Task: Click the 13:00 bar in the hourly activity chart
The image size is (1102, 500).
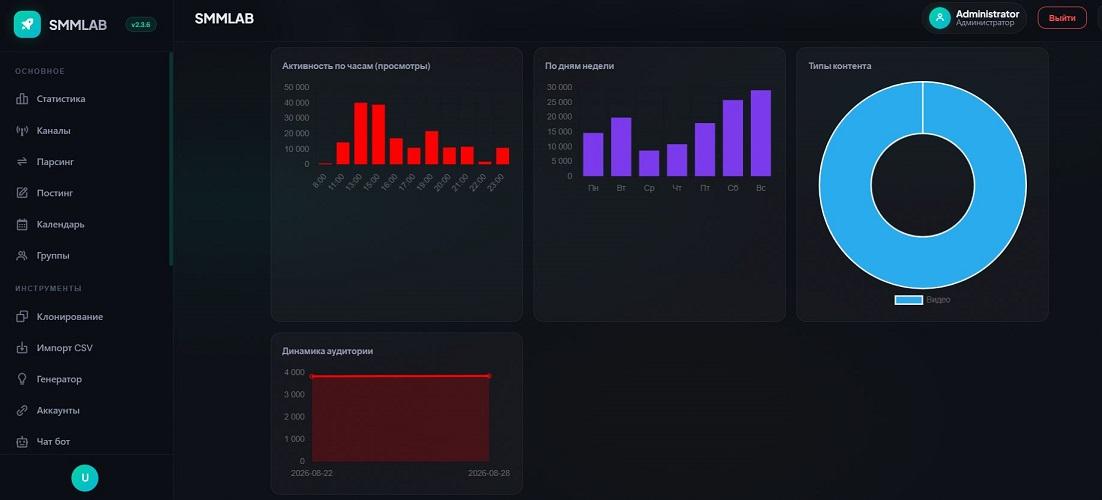Action: 361,133
